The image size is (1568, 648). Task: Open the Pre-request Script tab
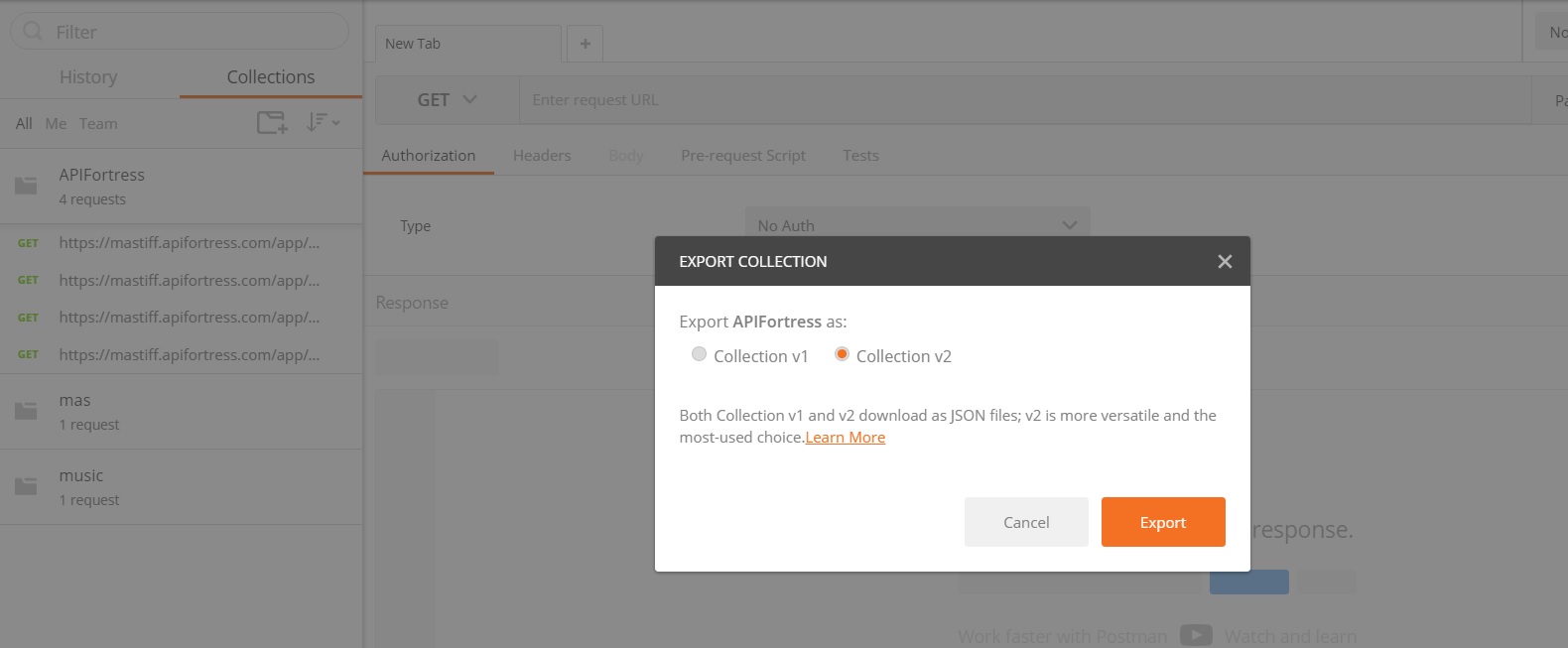[742, 156]
